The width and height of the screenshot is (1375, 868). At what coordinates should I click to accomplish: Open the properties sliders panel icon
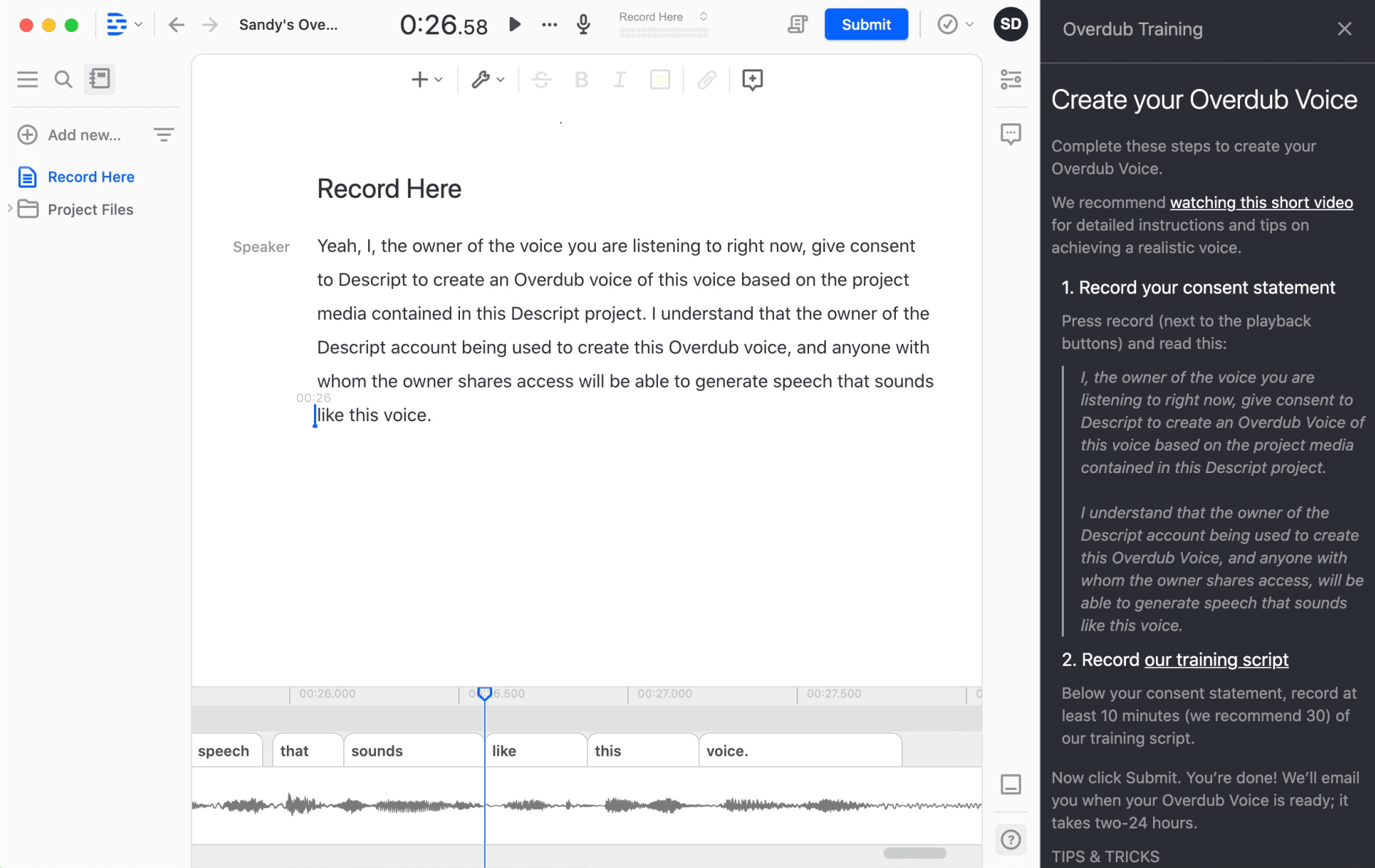1011,79
